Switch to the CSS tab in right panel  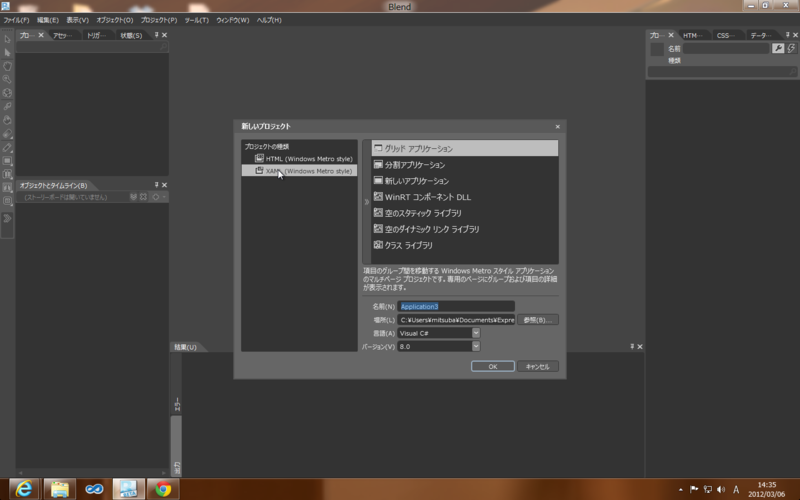pyautogui.click(x=726, y=35)
